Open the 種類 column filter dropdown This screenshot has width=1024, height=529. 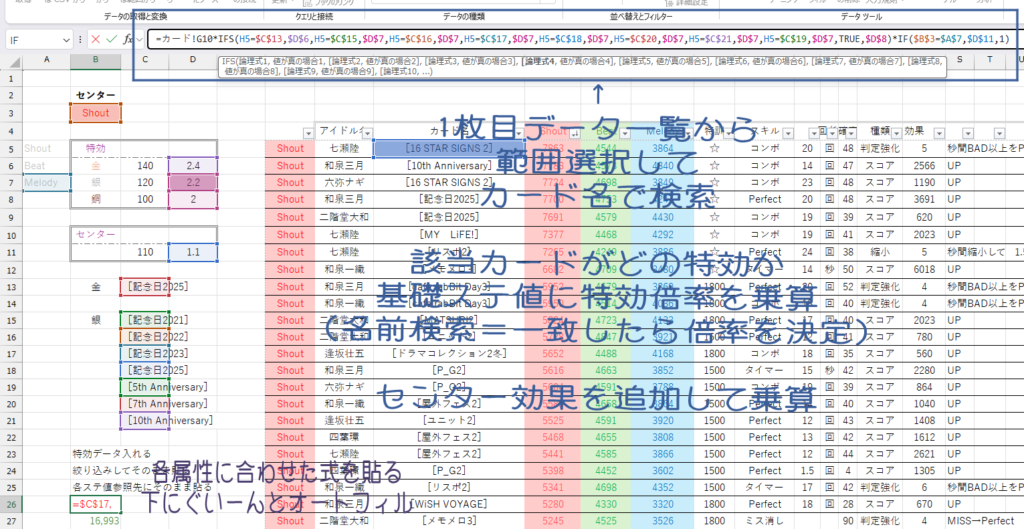(x=896, y=133)
